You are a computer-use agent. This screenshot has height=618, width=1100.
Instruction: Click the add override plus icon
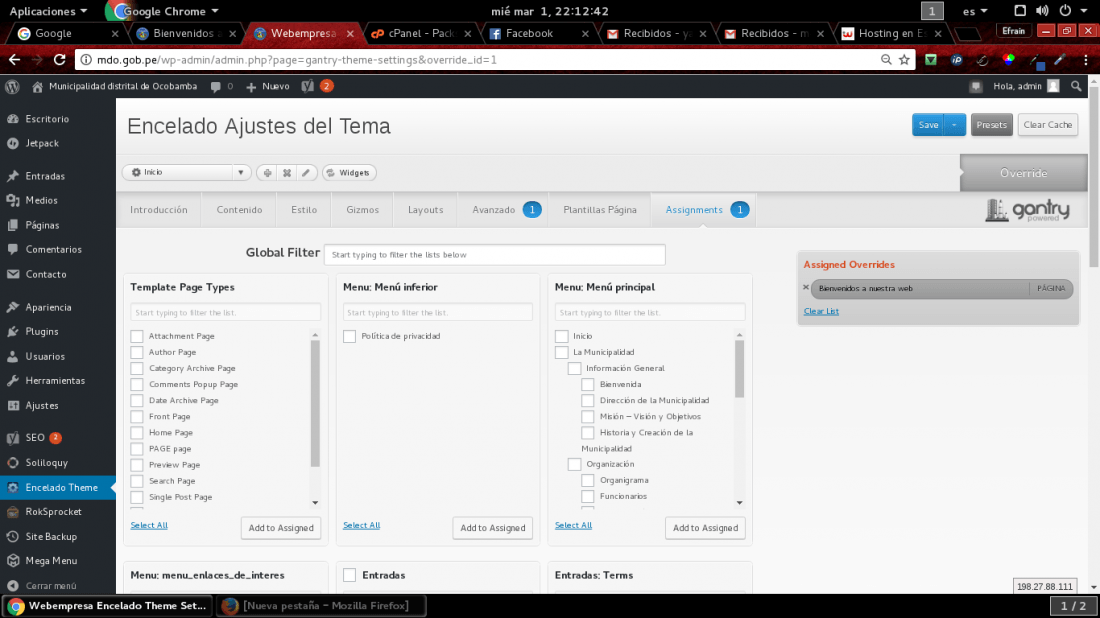click(267, 173)
